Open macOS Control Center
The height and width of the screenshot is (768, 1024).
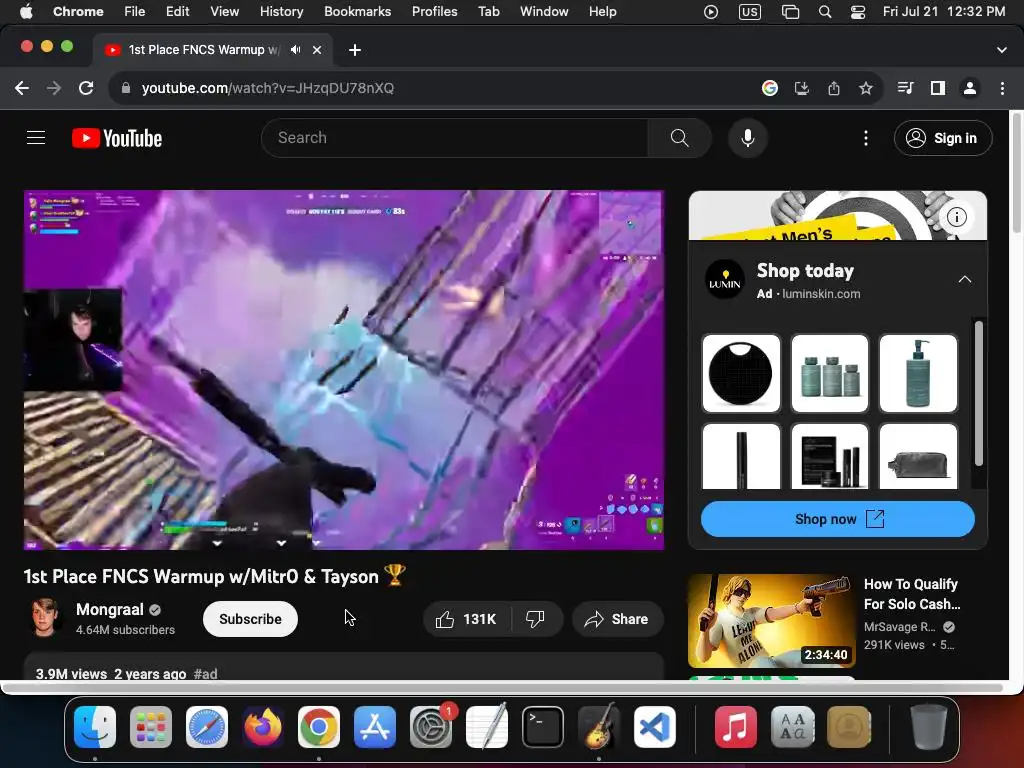[x=857, y=12]
